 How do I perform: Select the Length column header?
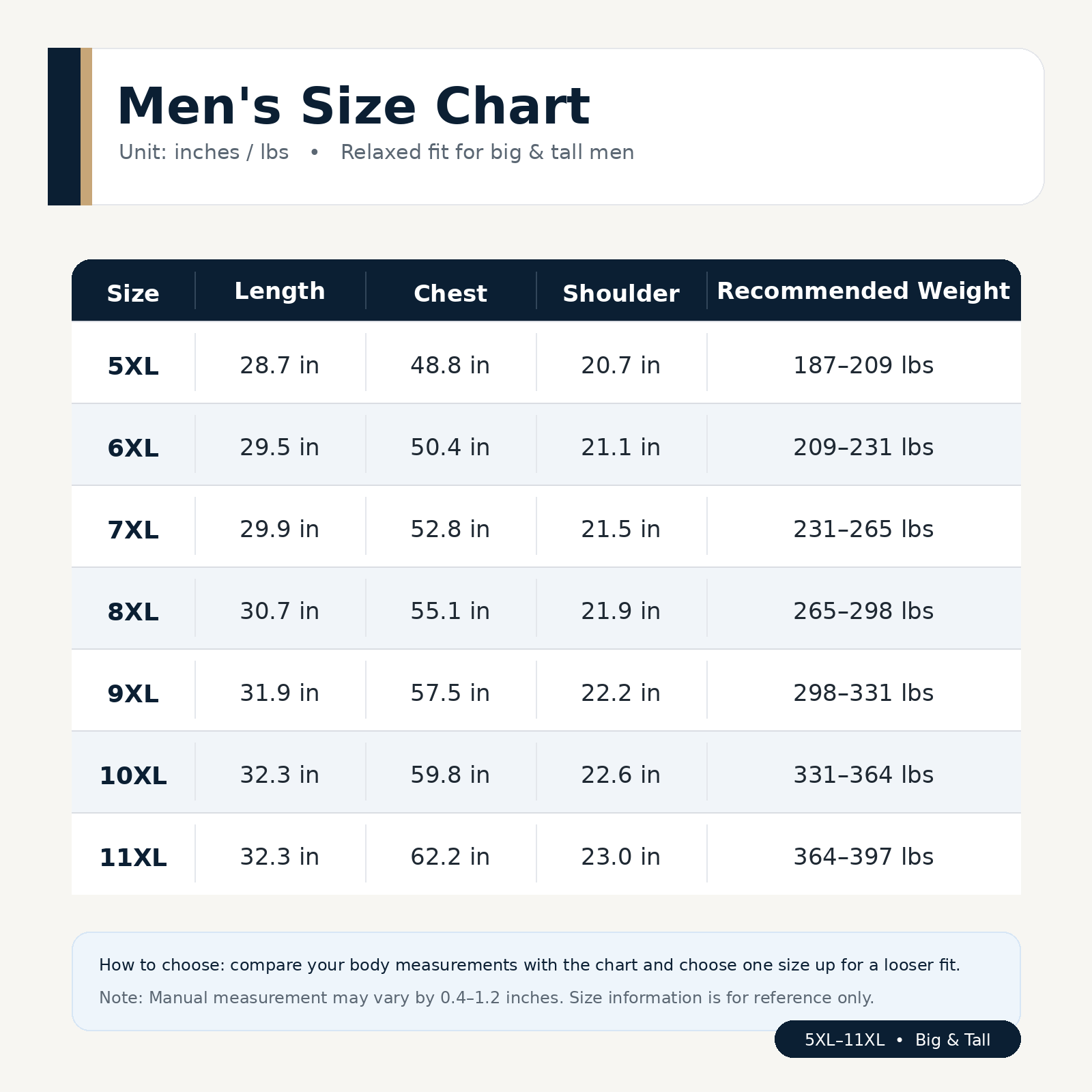[x=280, y=291]
